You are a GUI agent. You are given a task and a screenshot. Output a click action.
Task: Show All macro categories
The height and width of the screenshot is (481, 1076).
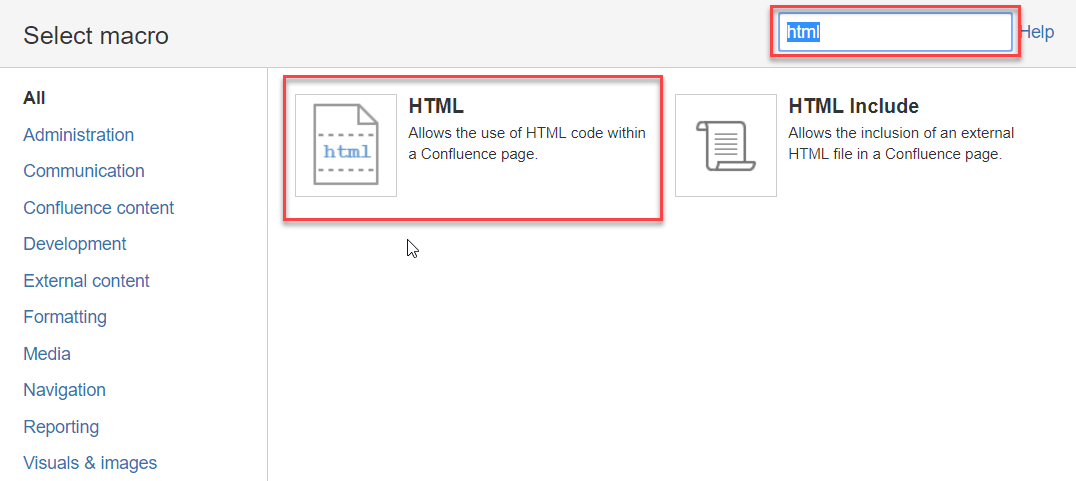(x=34, y=98)
